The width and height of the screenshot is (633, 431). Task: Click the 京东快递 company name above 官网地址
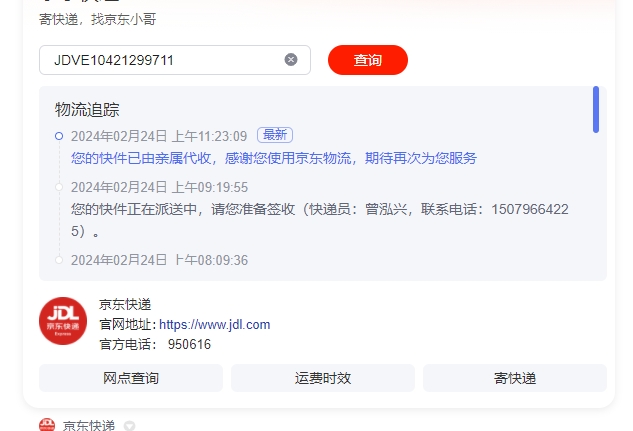[x=125, y=304]
